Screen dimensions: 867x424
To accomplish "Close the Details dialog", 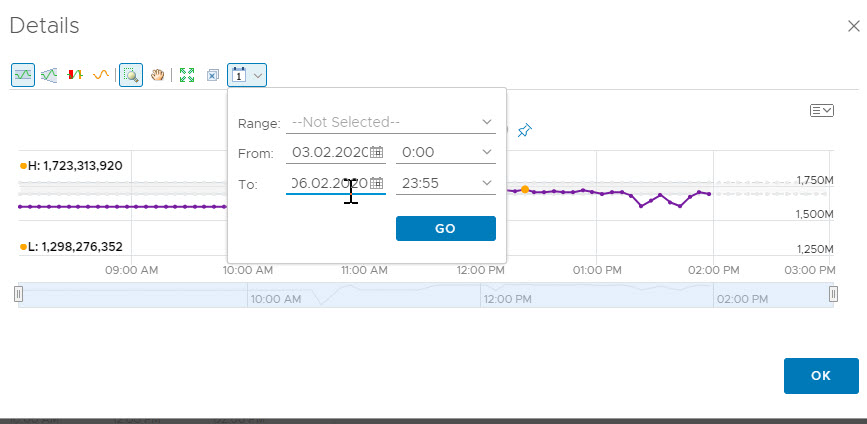I will click(853, 27).
